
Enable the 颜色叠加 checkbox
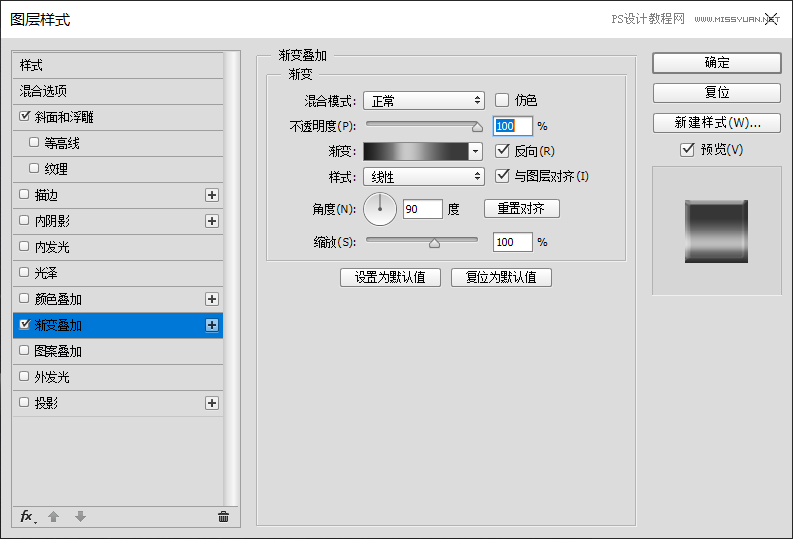coord(24,298)
